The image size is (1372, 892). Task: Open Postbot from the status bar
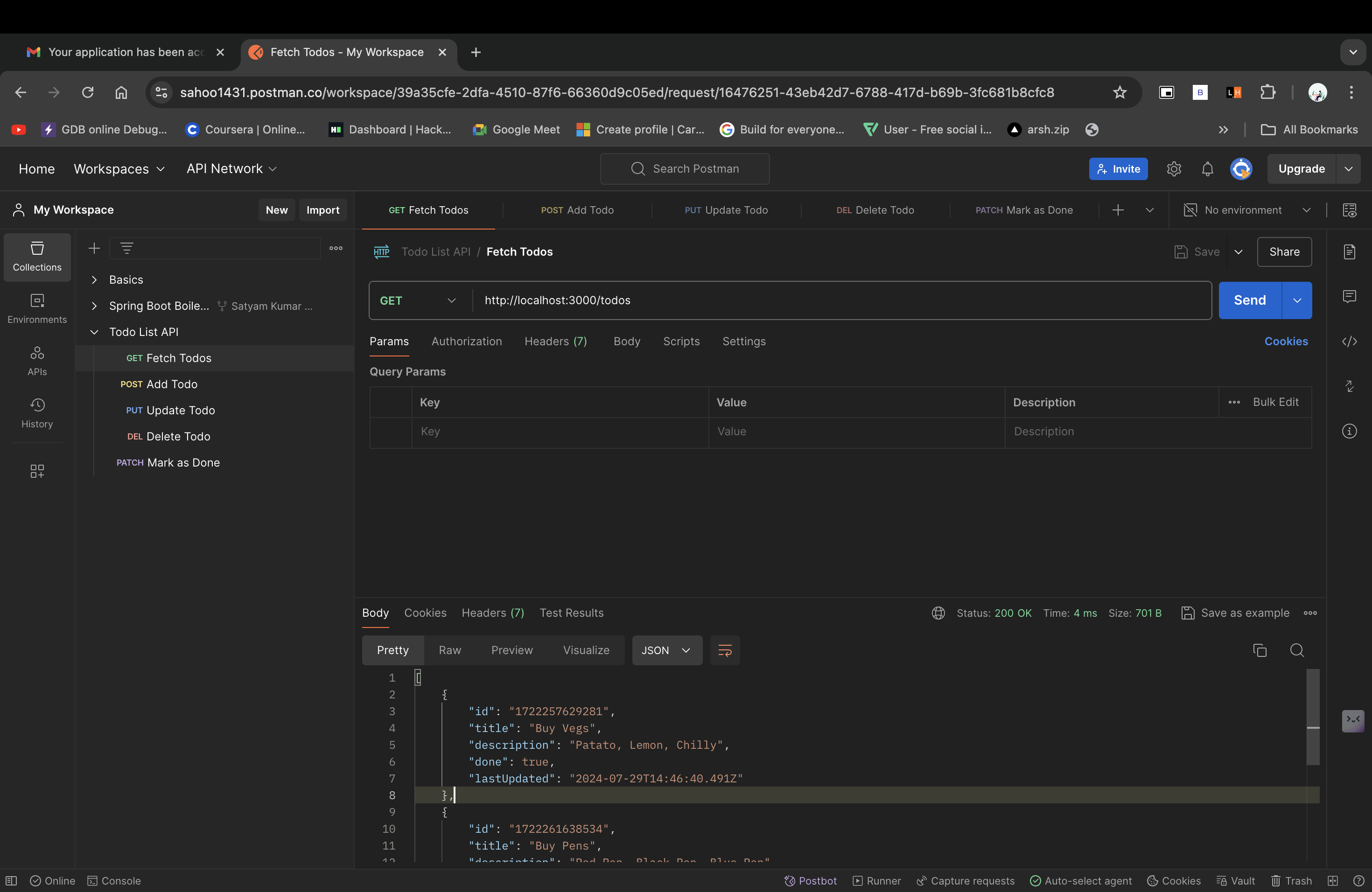click(810, 880)
